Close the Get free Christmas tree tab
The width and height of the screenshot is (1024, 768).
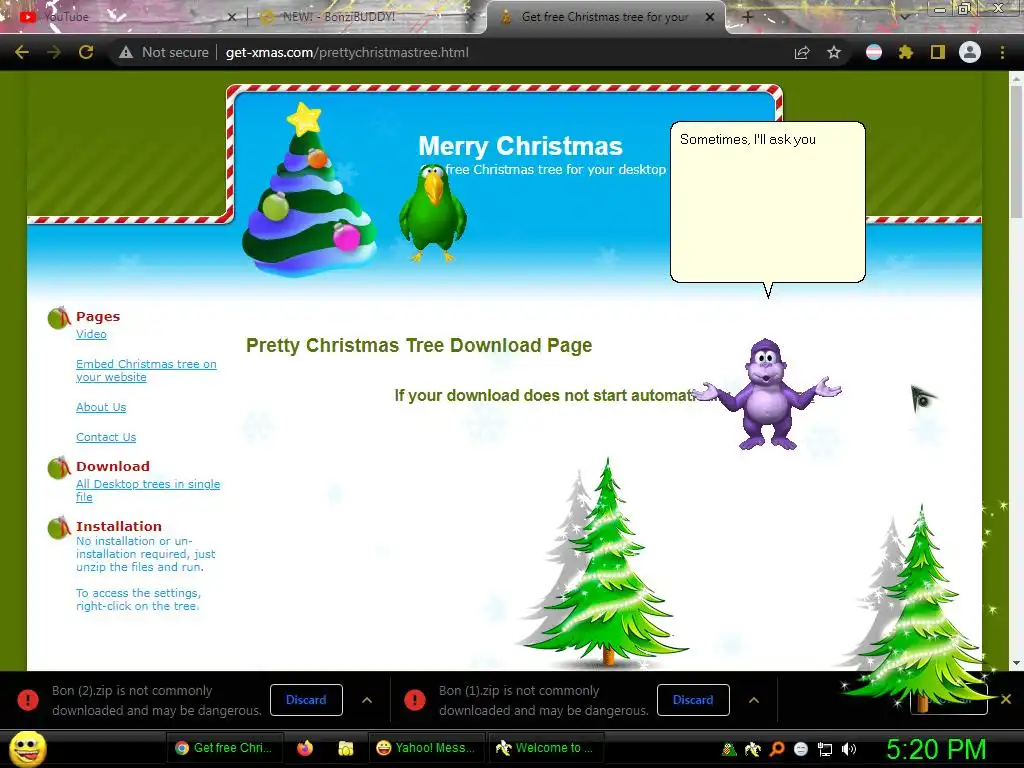(x=710, y=17)
